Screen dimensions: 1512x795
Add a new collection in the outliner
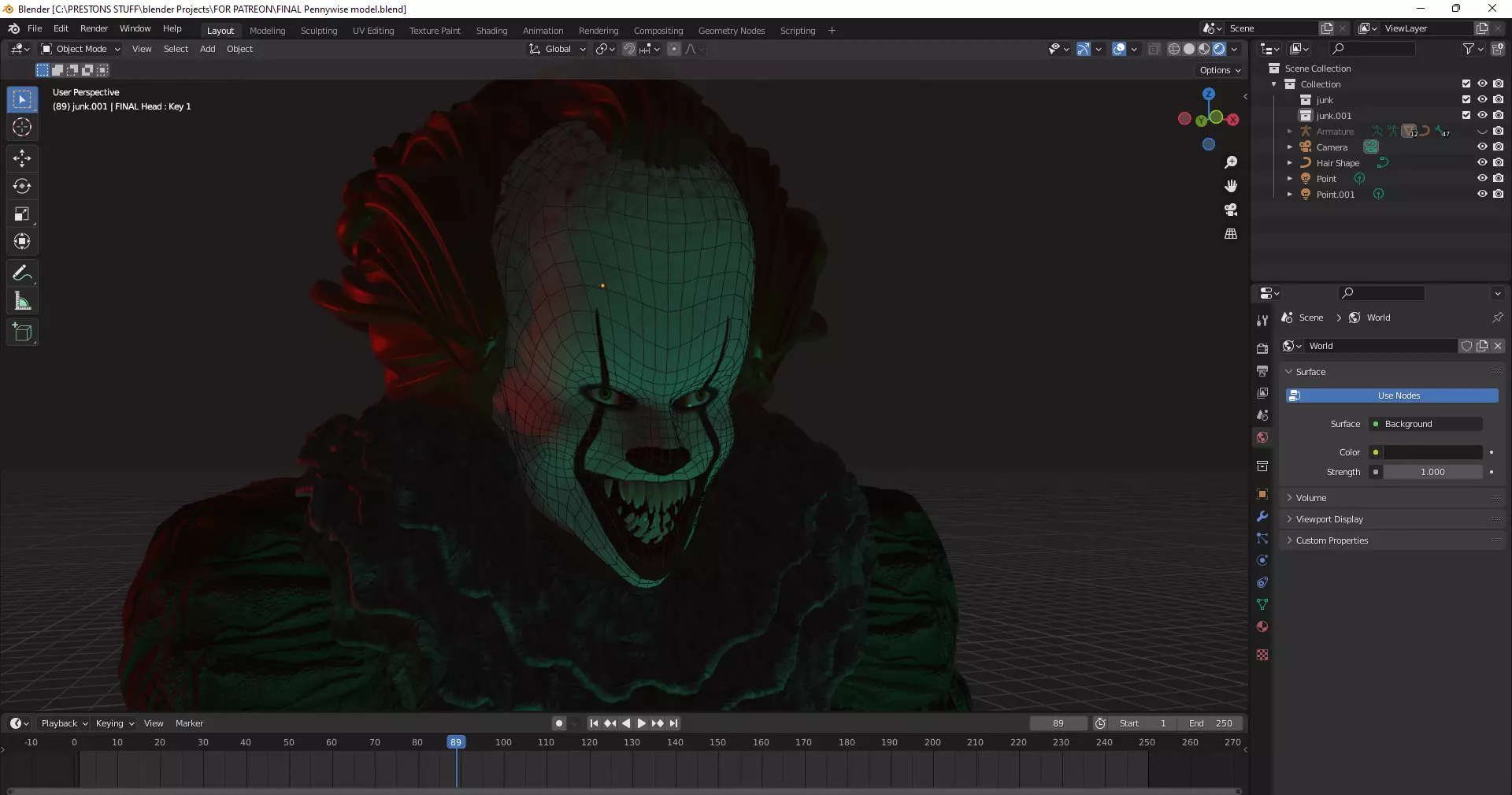click(1497, 49)
